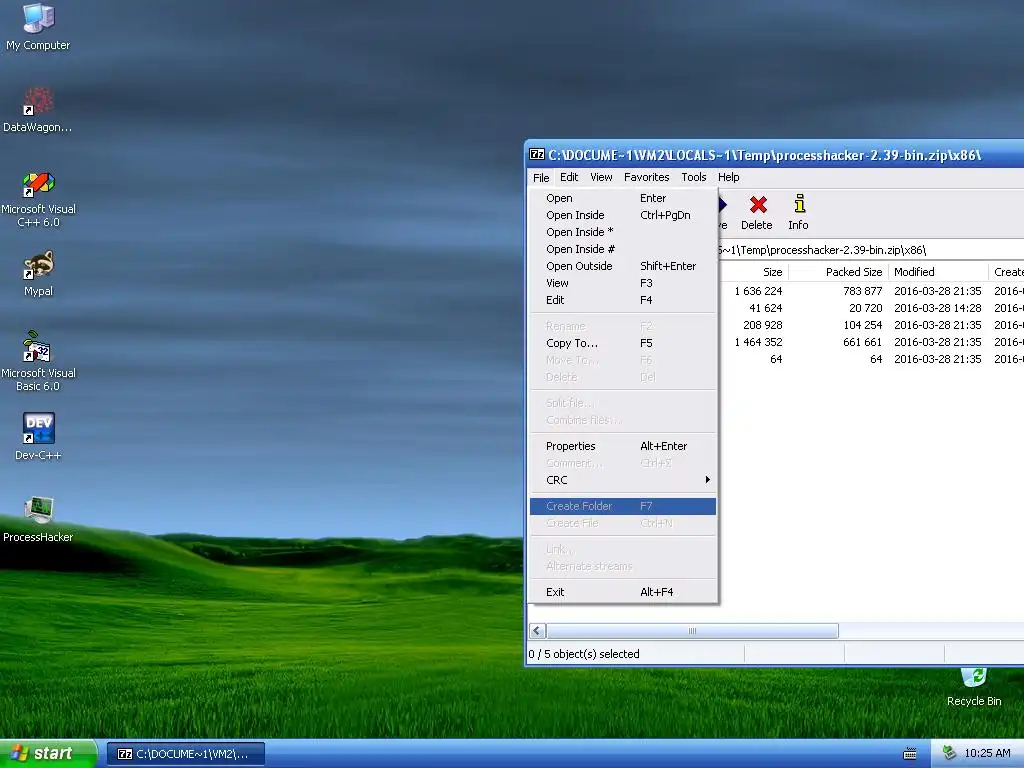Viewport: 1024px width, 768px height.
Task: Click the 7z icon in the window title bar
Action: (537, 155)
